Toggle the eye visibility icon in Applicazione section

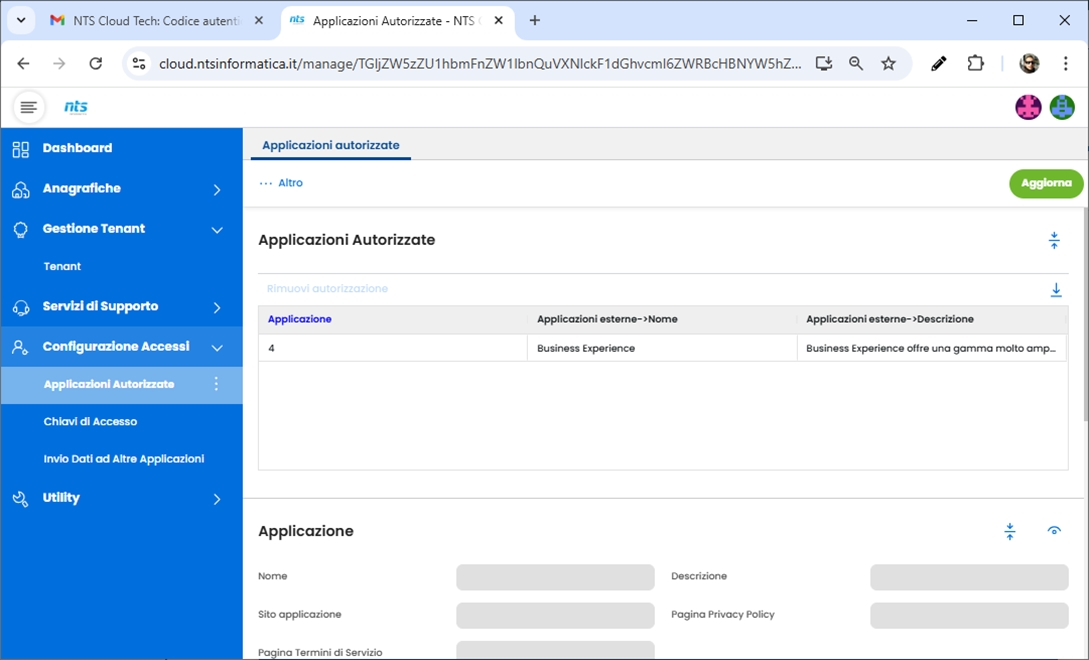coord(1053,531)
